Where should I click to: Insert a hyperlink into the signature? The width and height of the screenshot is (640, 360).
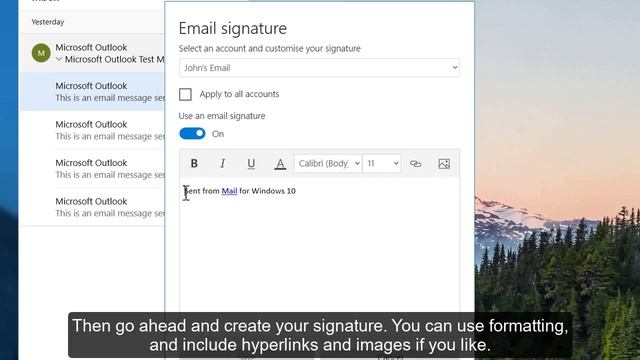[415, 164]
